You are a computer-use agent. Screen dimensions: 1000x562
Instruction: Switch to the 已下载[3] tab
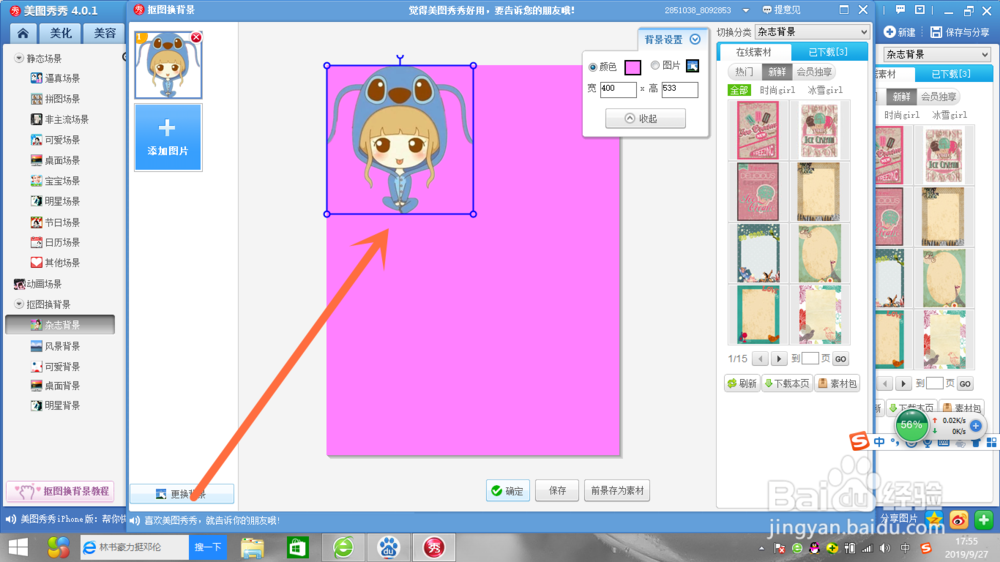828,52
